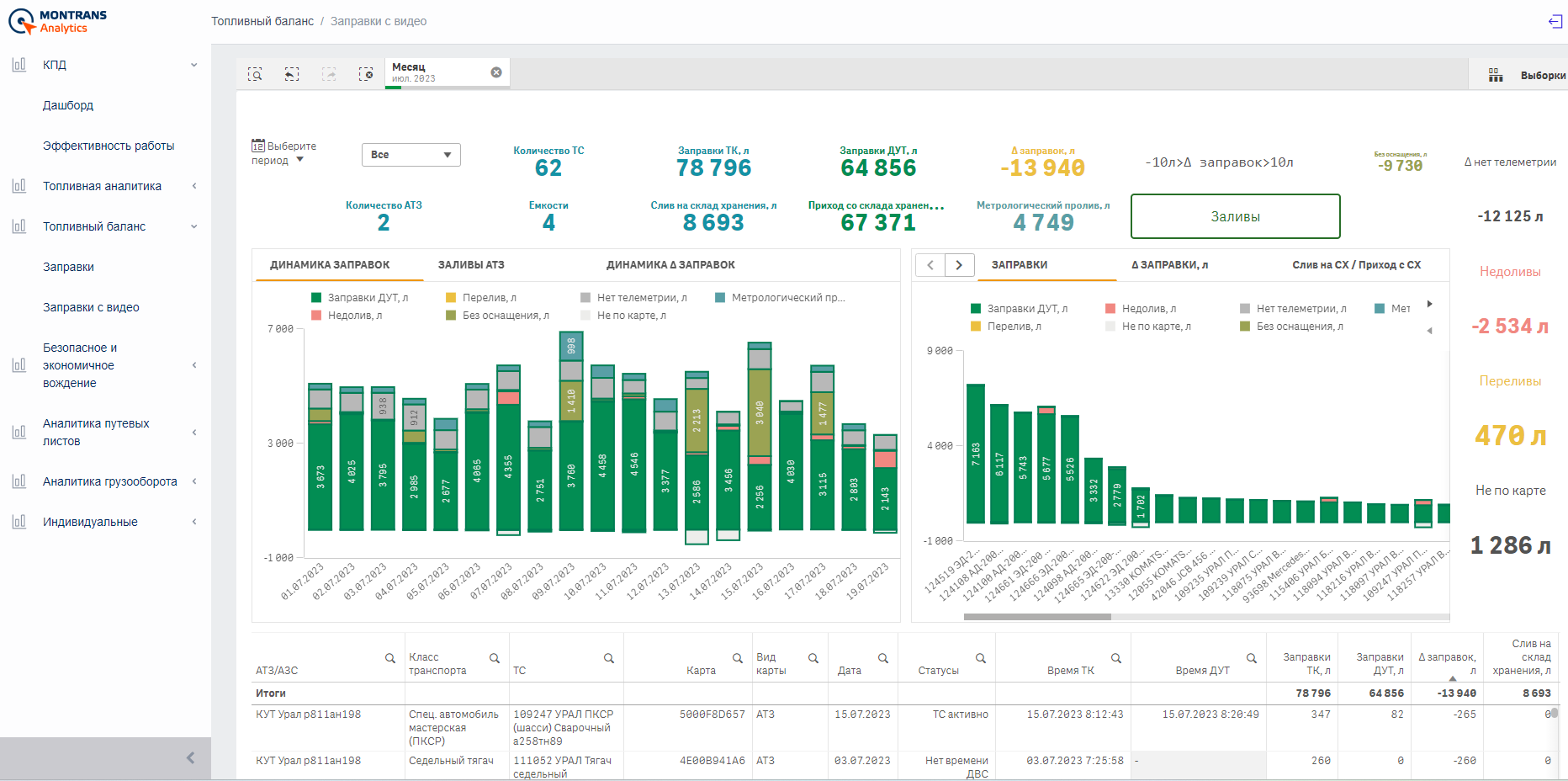Open search for the ТС column
The width and height of the screenshot is (1568, 781).
609,658
